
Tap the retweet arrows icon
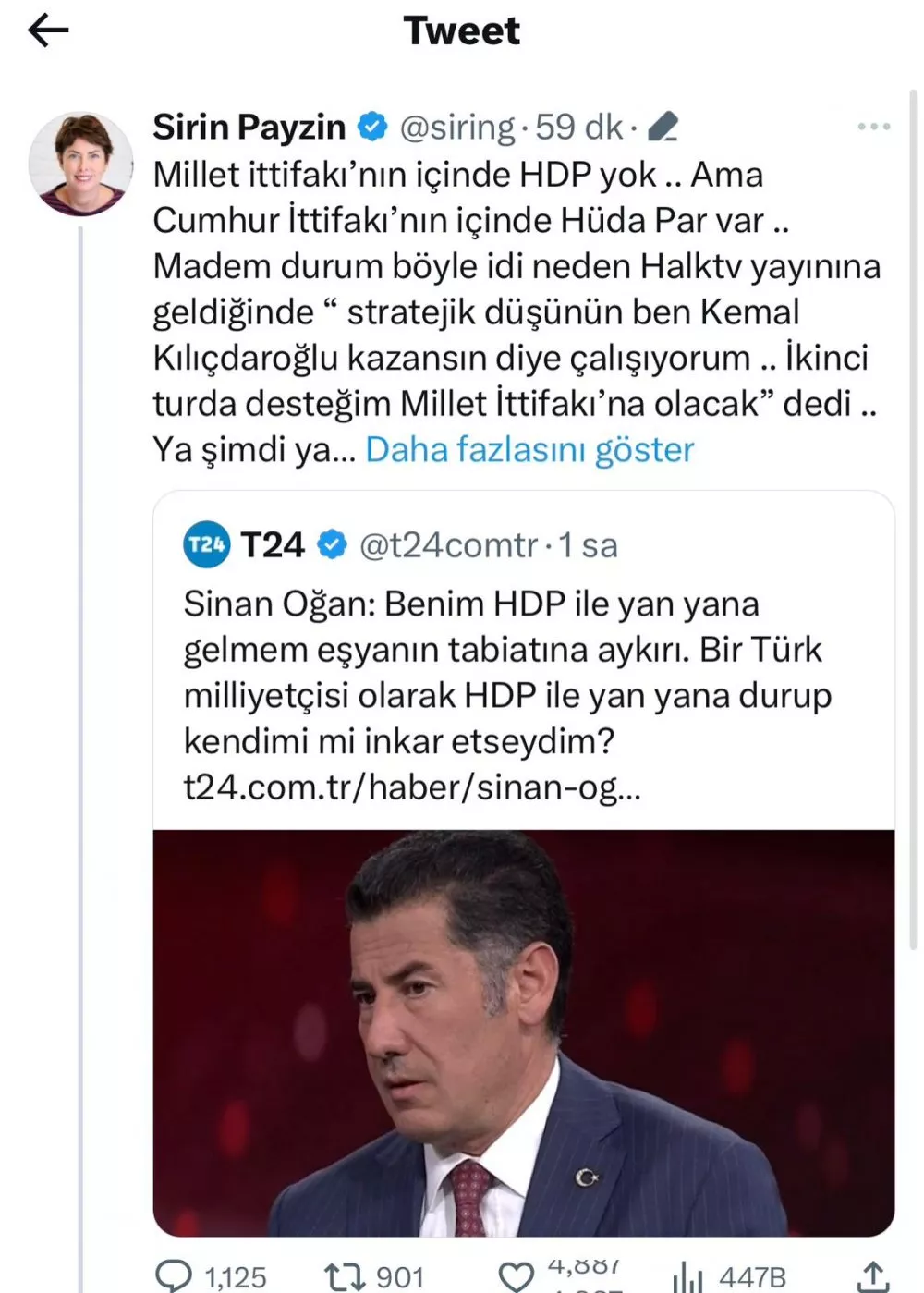click(x=346, y=1276)
